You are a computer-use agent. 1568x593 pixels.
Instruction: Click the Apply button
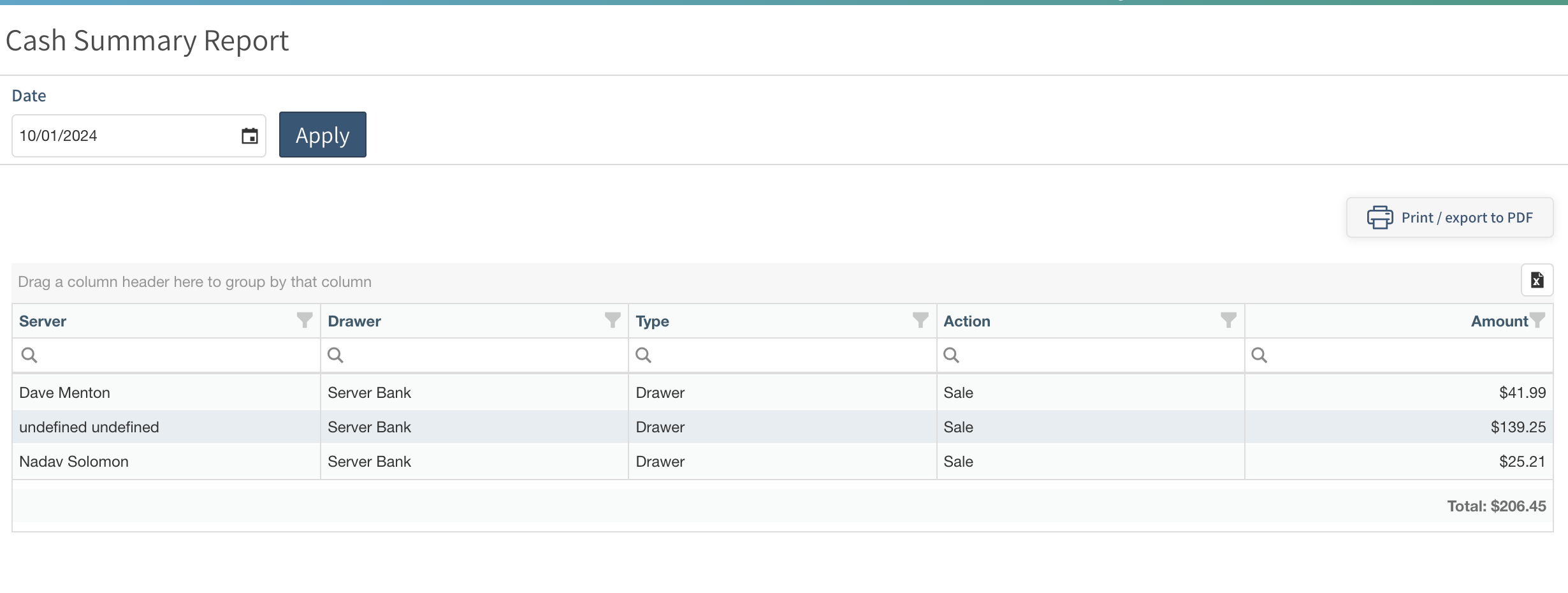coord(323,135)
